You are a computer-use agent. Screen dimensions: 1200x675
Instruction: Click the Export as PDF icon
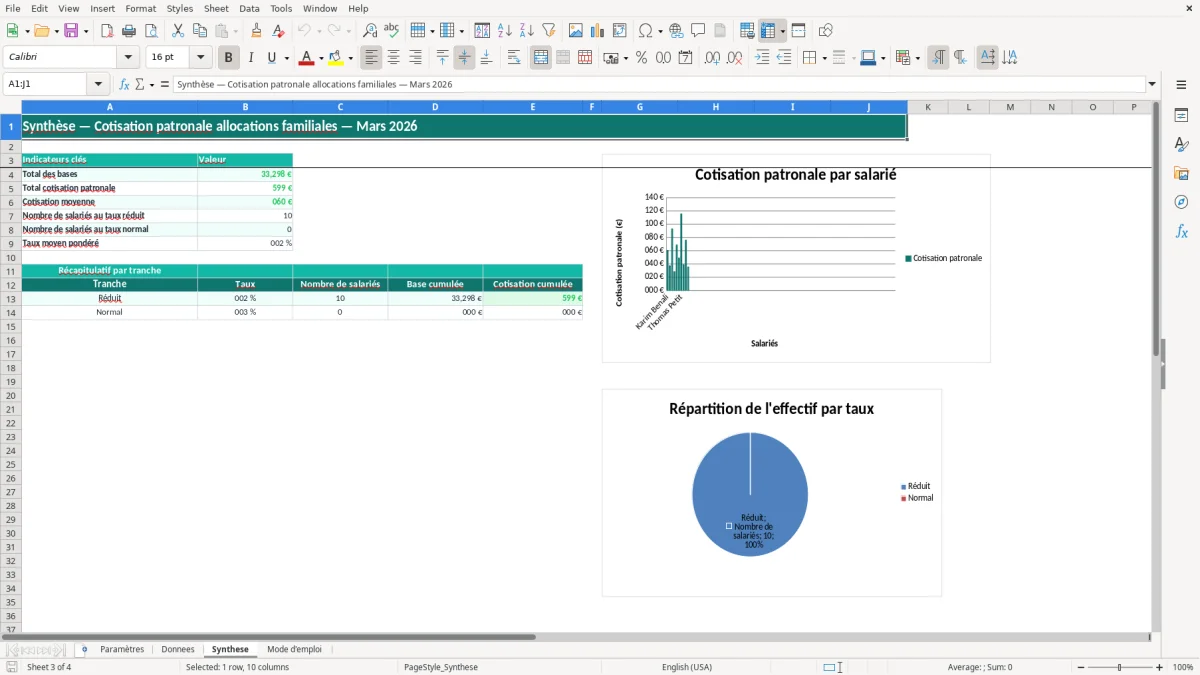[107, 31]
